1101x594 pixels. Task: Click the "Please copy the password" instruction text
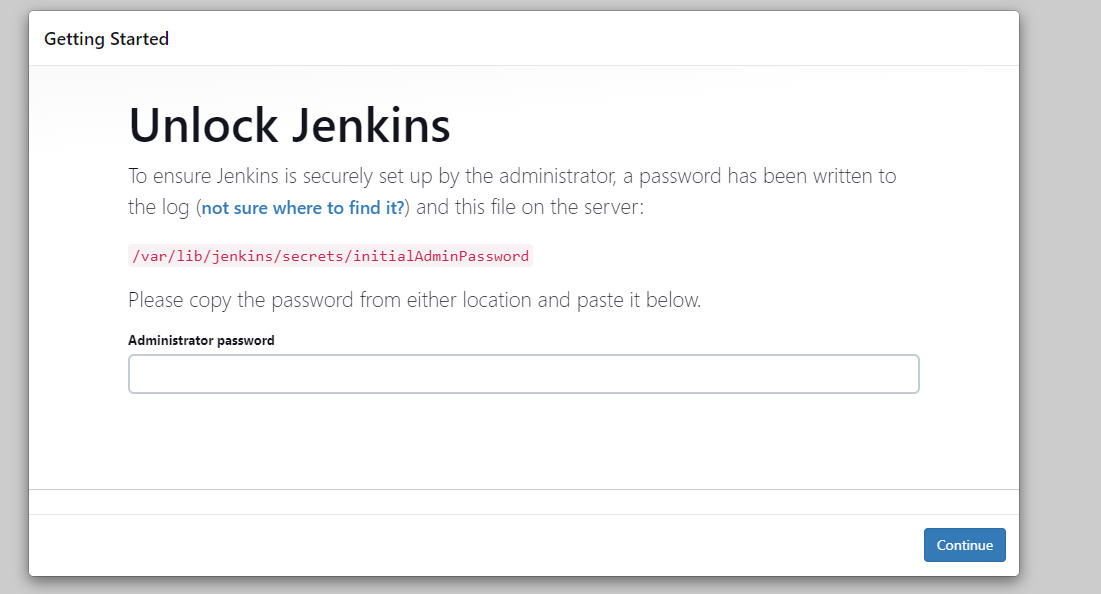414,301
